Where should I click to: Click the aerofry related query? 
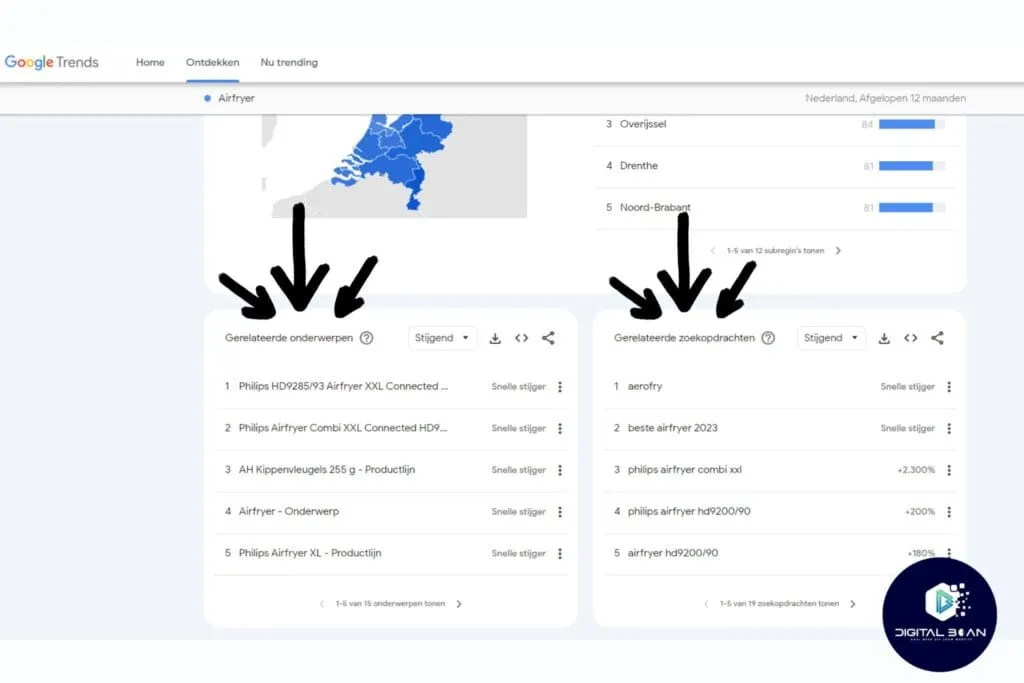(645, 386)
